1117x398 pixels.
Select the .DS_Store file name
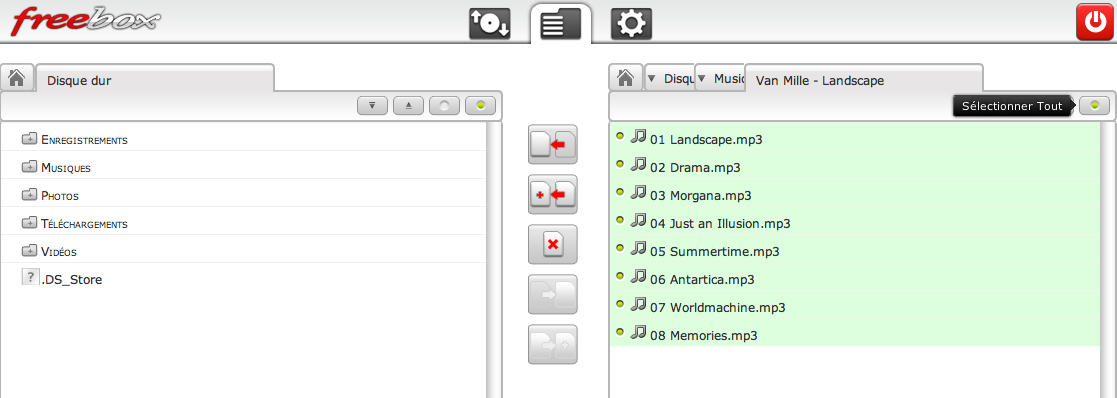click(71, 281)
